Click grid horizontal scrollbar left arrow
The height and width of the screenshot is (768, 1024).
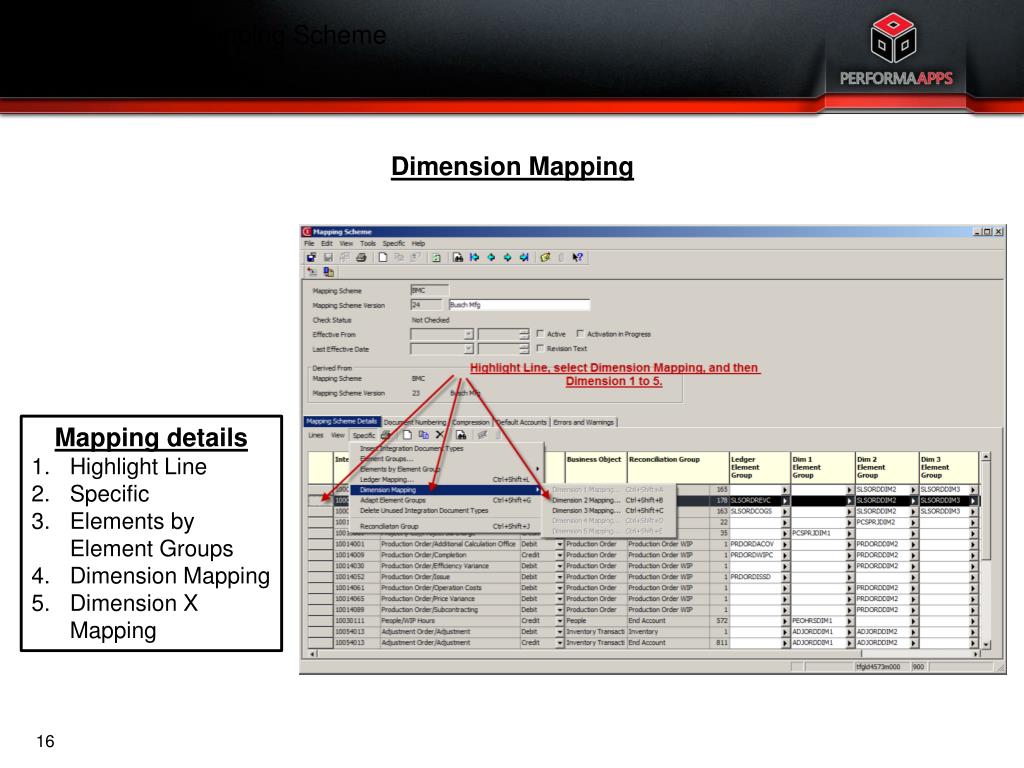coord(312,654)
